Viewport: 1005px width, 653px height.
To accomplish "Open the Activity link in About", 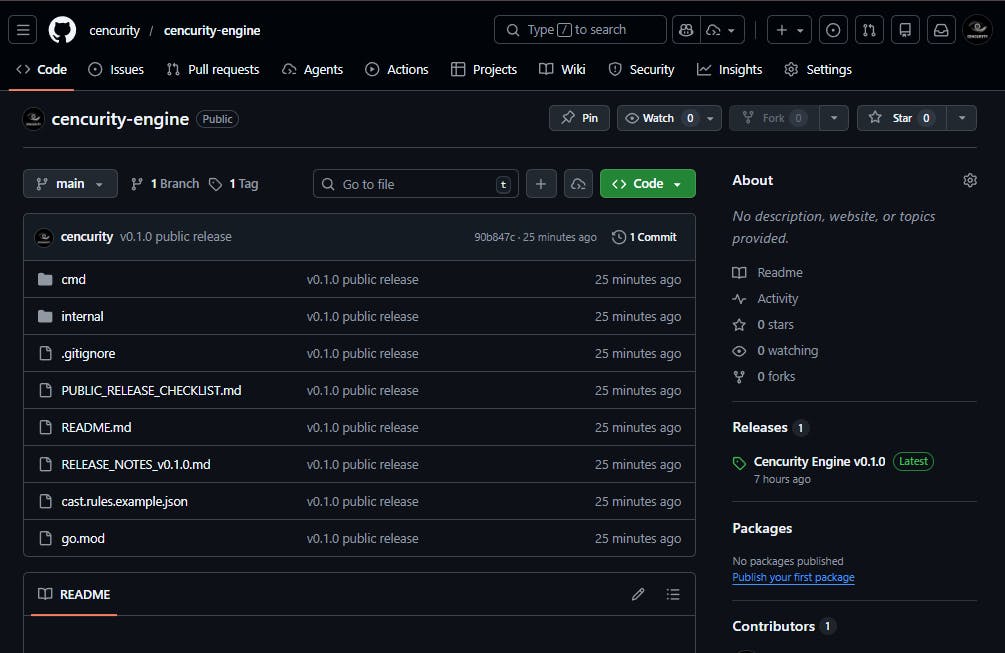I will click(765, 299).
